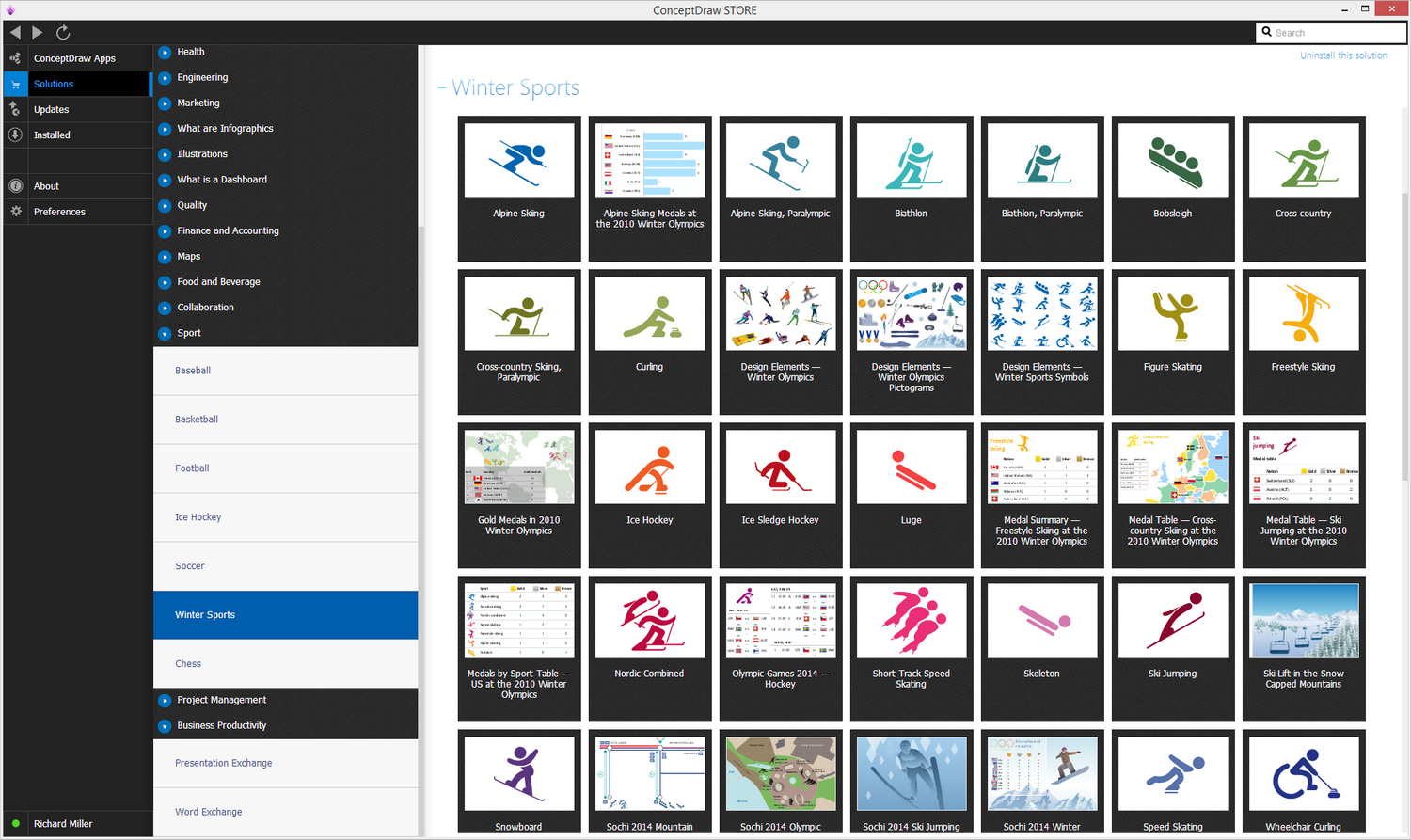Click the ConceptDraw app icon in the title bar
The height and width of the screenshot is (840, 1411).
(x=10, y=9)
